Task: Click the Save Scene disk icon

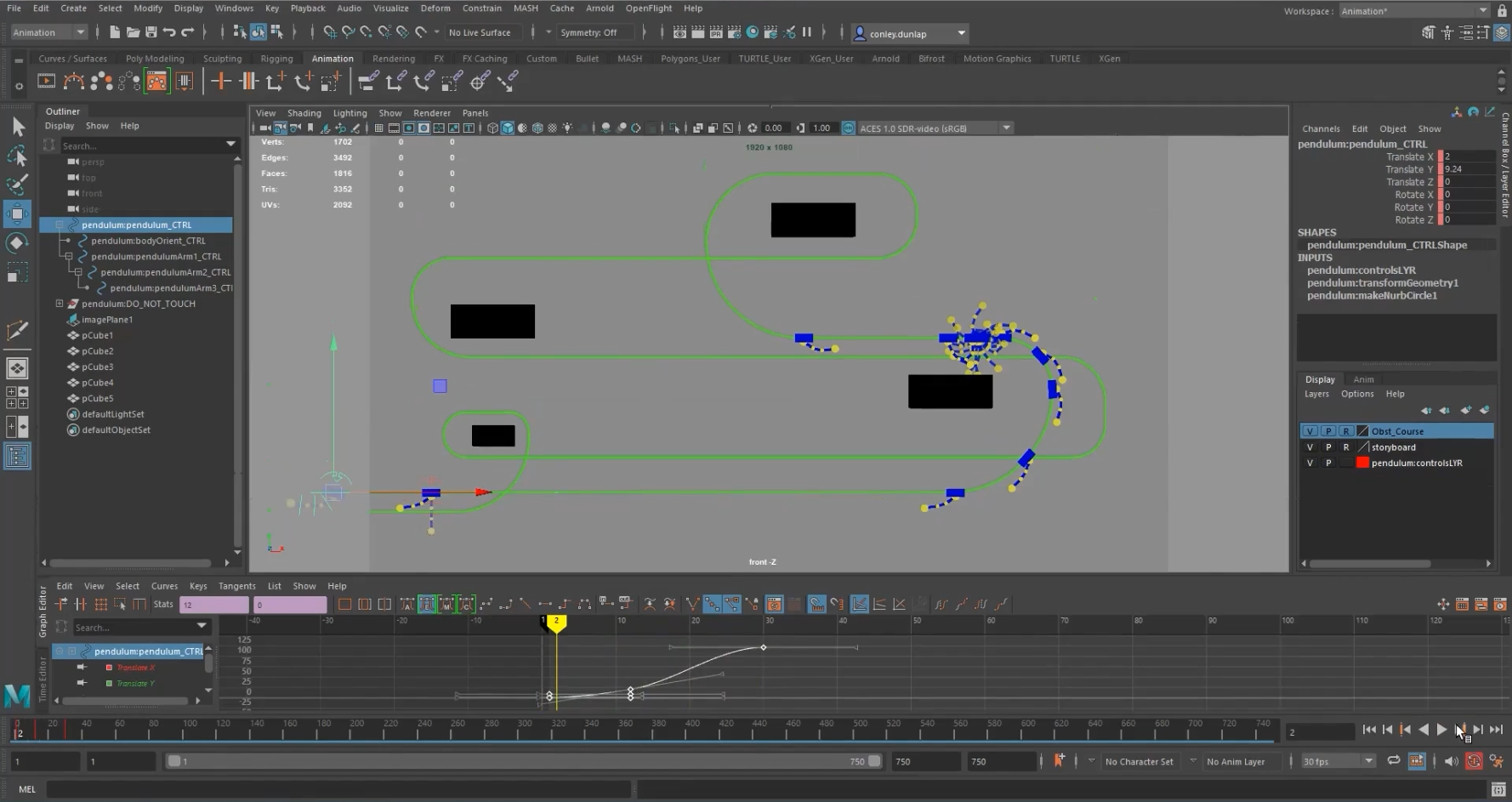Action: click(x=151, y=32)
